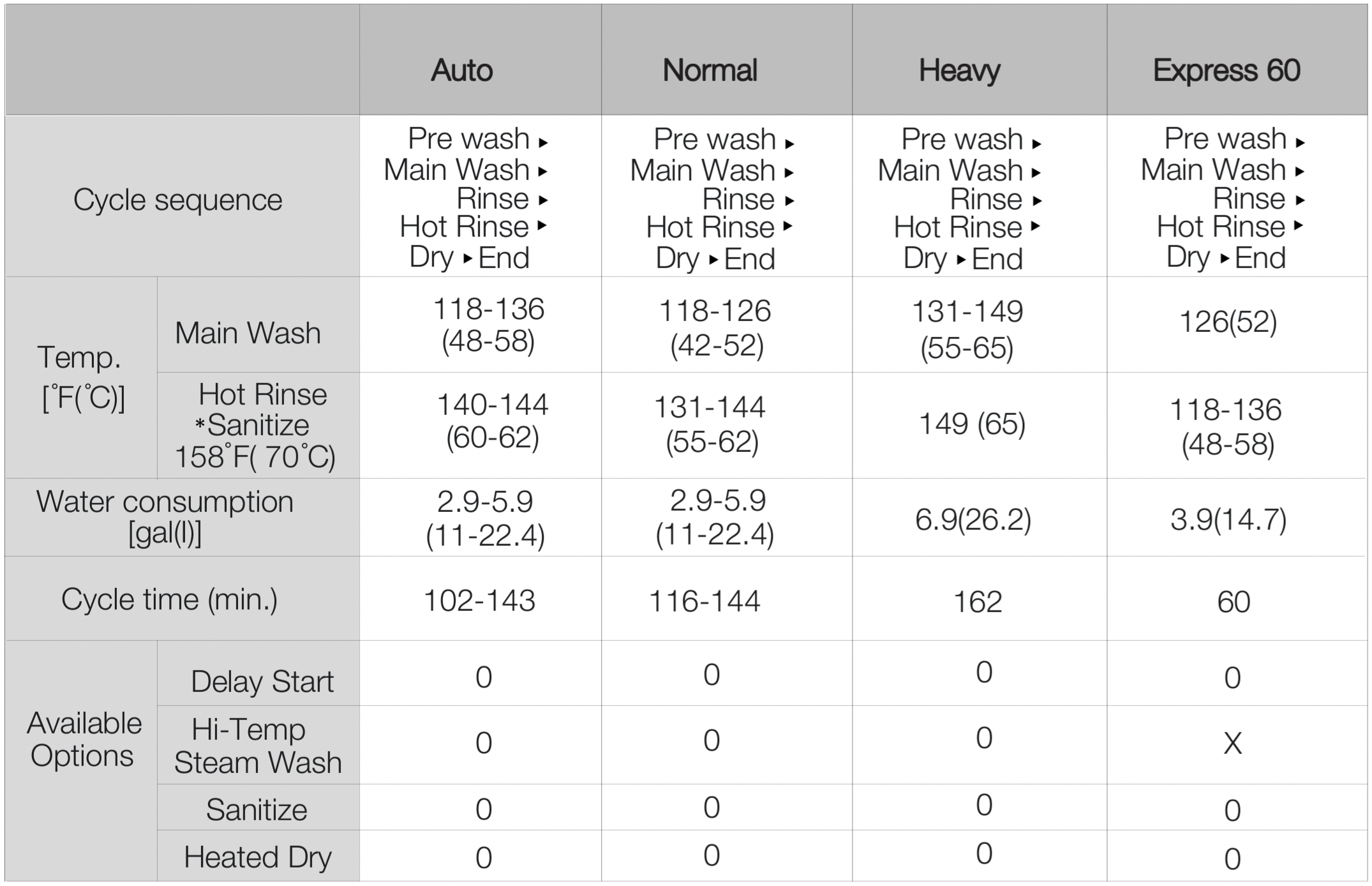The height and width of the screenshot is (886, 1372).
Task: Click the Water consumption row label
Action: click(165, 517)
